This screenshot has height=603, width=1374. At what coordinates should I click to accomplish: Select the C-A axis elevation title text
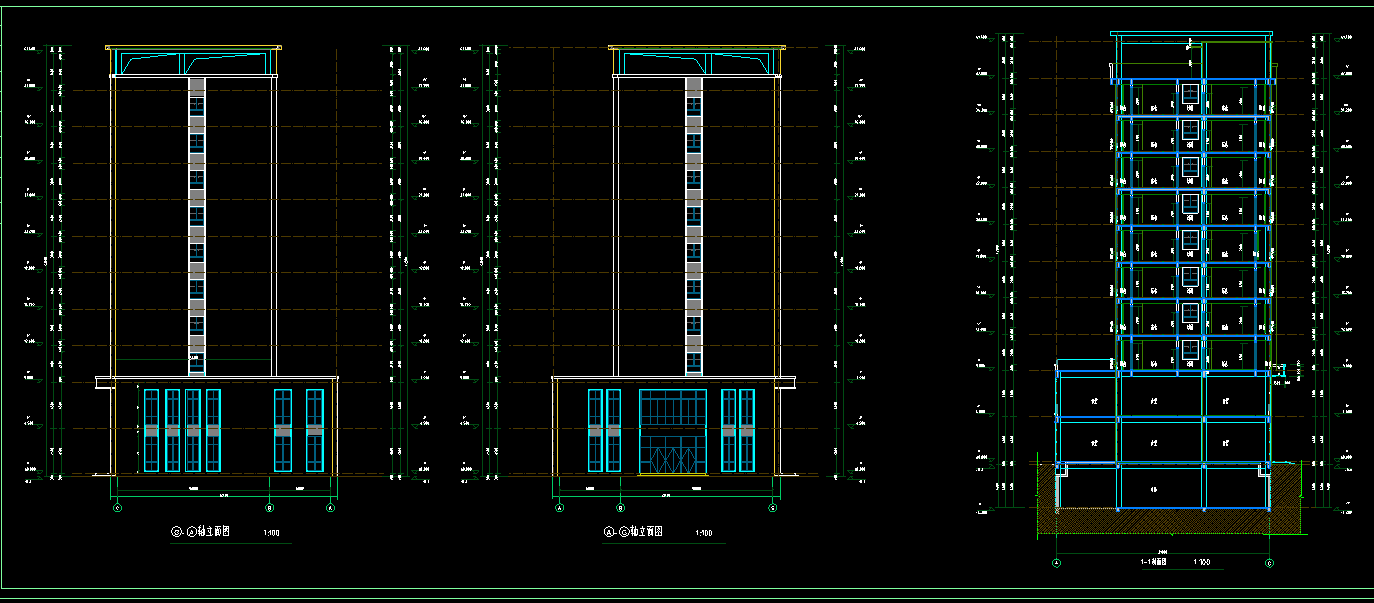(x=200, y=533)
